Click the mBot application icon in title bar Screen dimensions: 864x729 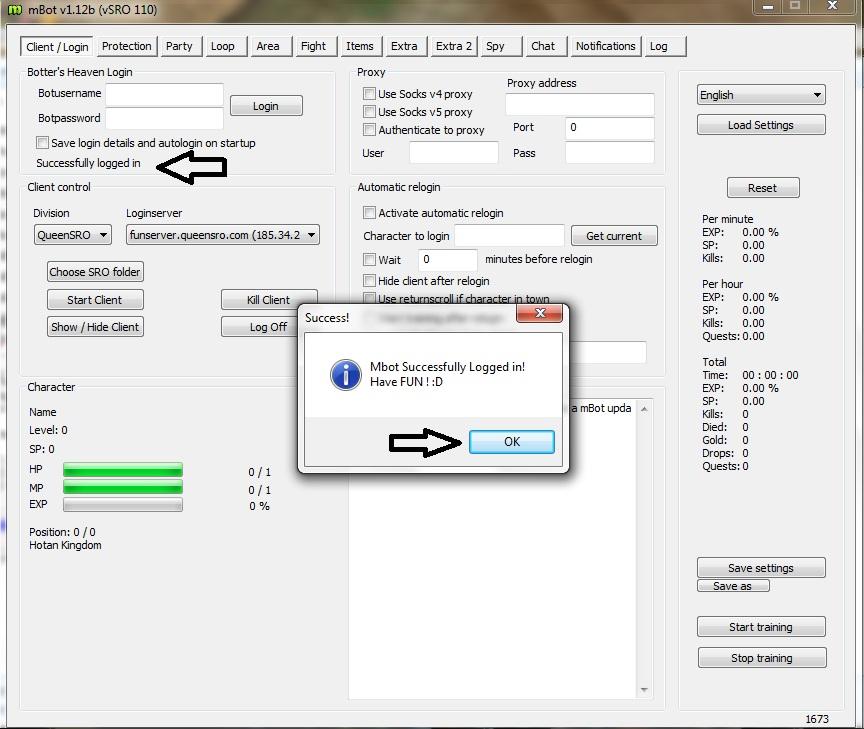tap(14, 9)
